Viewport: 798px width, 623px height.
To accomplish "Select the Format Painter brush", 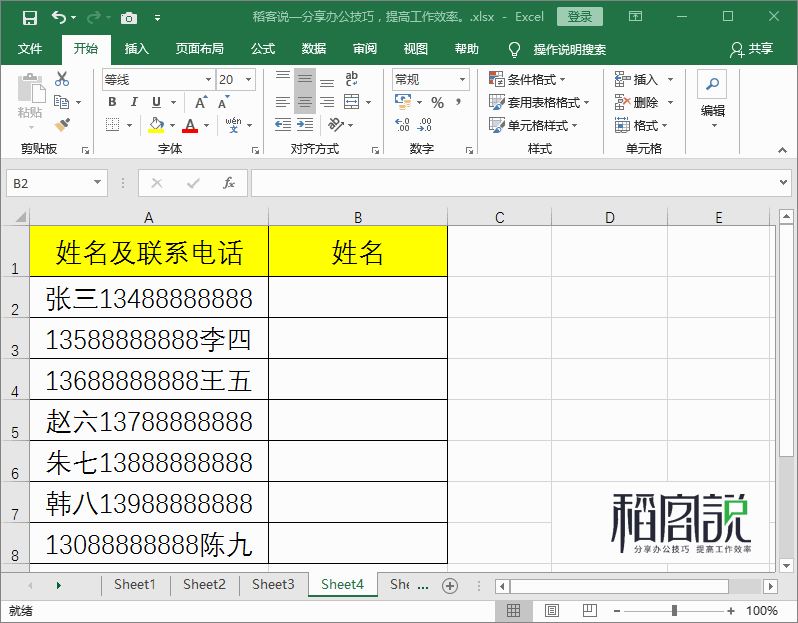I will coord(62,125).
